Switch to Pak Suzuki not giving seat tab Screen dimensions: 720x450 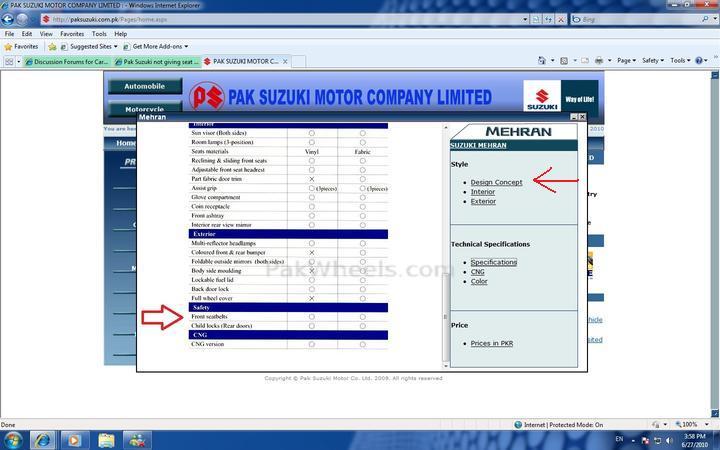coord(157,62)
